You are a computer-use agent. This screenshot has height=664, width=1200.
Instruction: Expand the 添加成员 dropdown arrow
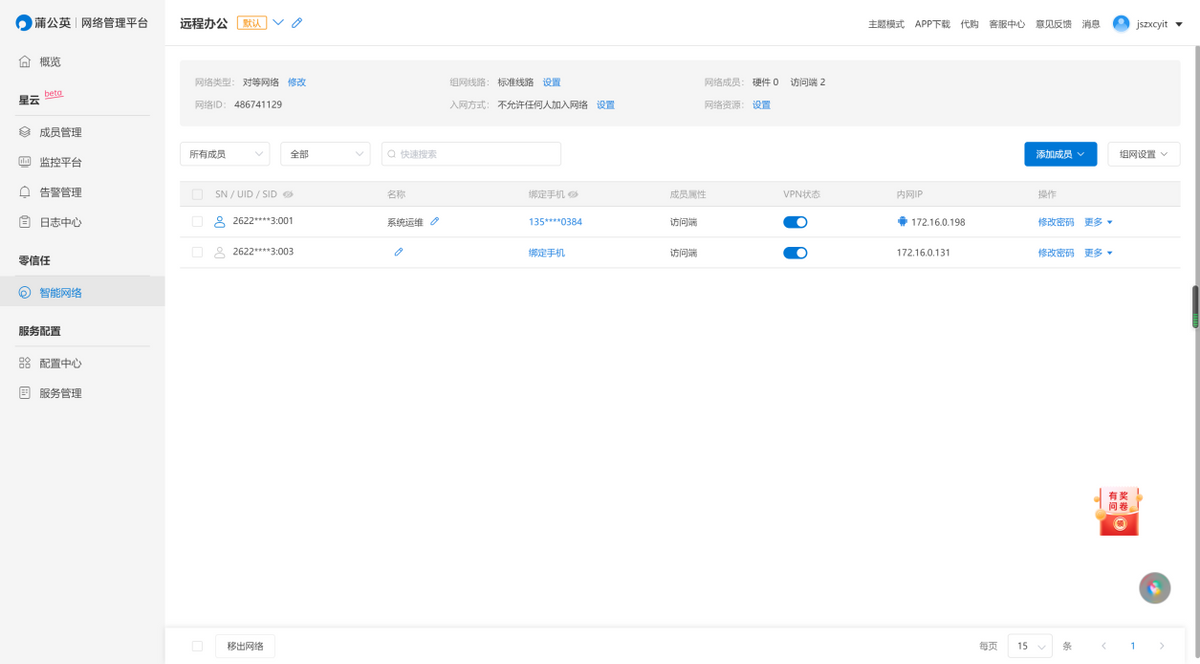pyautogui.click(x=1083, y=153)
